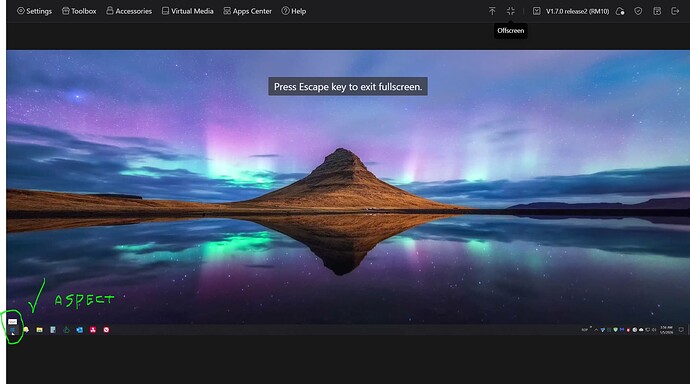Click the red network app taskbar icon
The height and width of the screenshot is (384, 690).
coord(93,329)
